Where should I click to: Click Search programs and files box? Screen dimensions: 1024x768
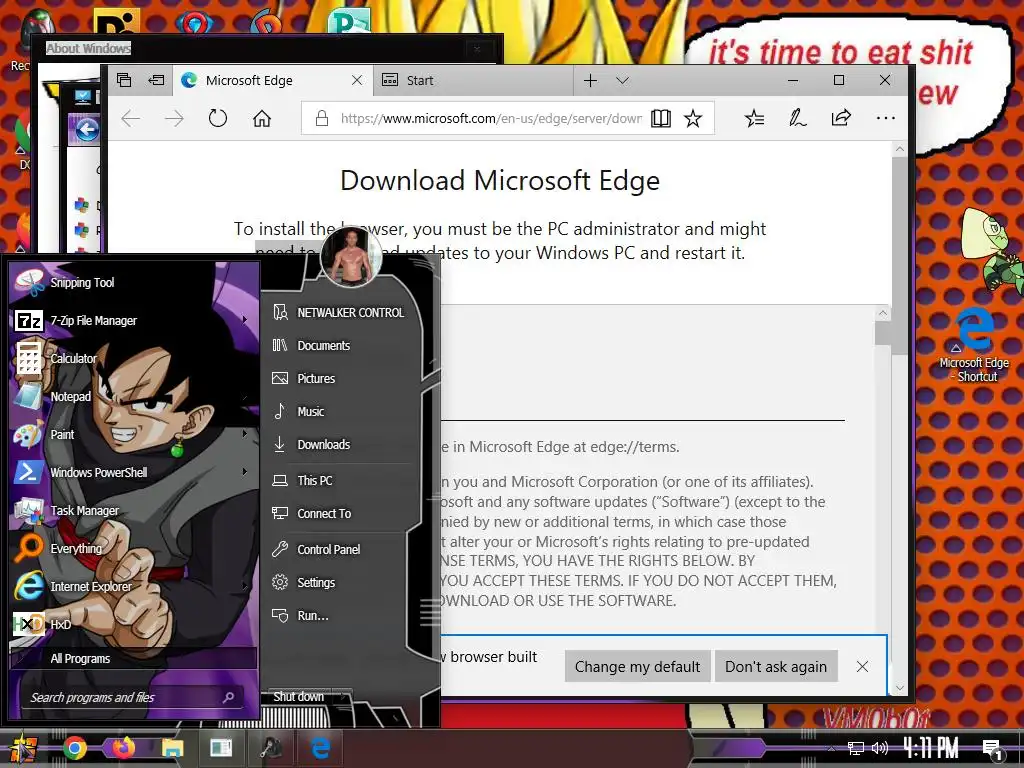pos(131,697)
